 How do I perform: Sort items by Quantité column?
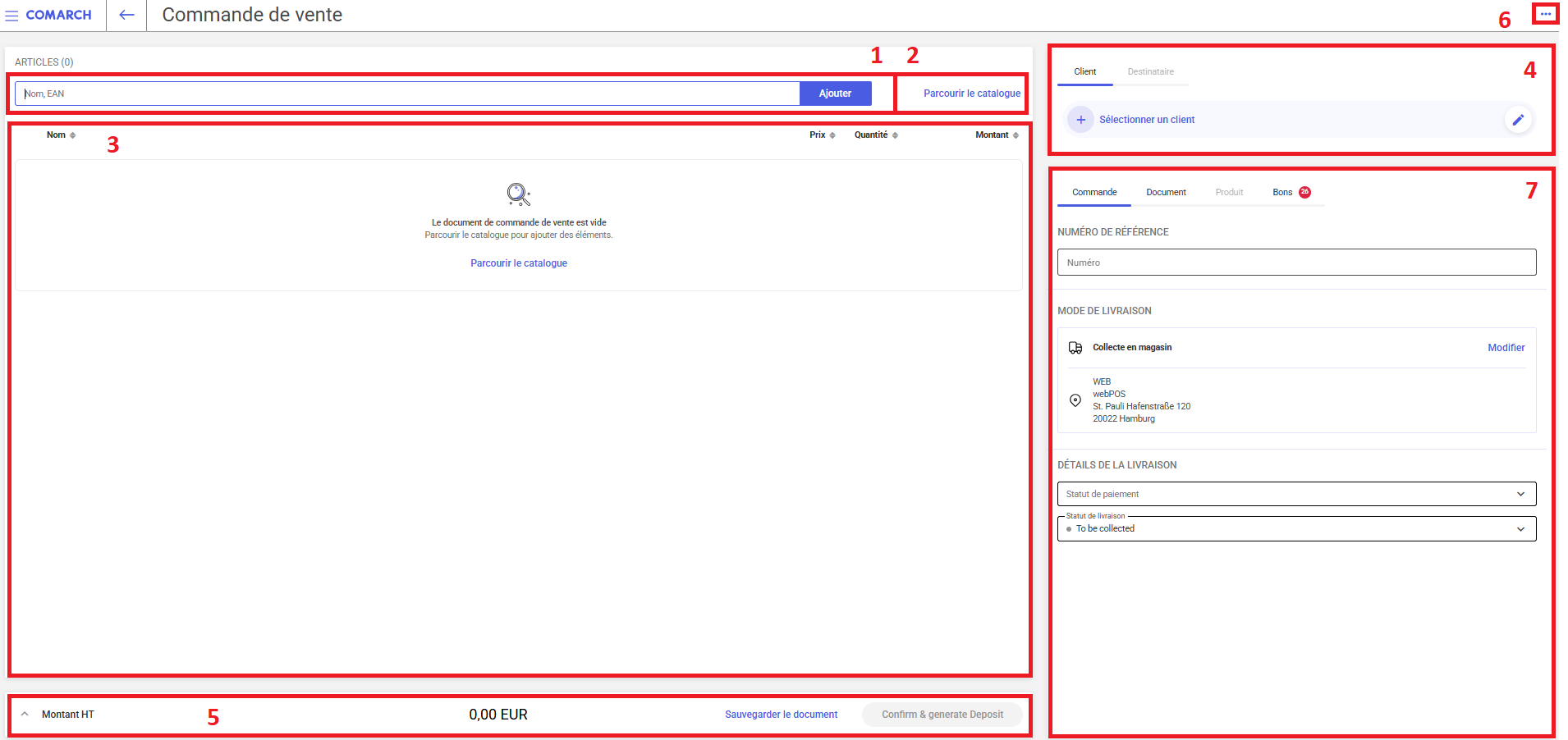click(875, 135)
